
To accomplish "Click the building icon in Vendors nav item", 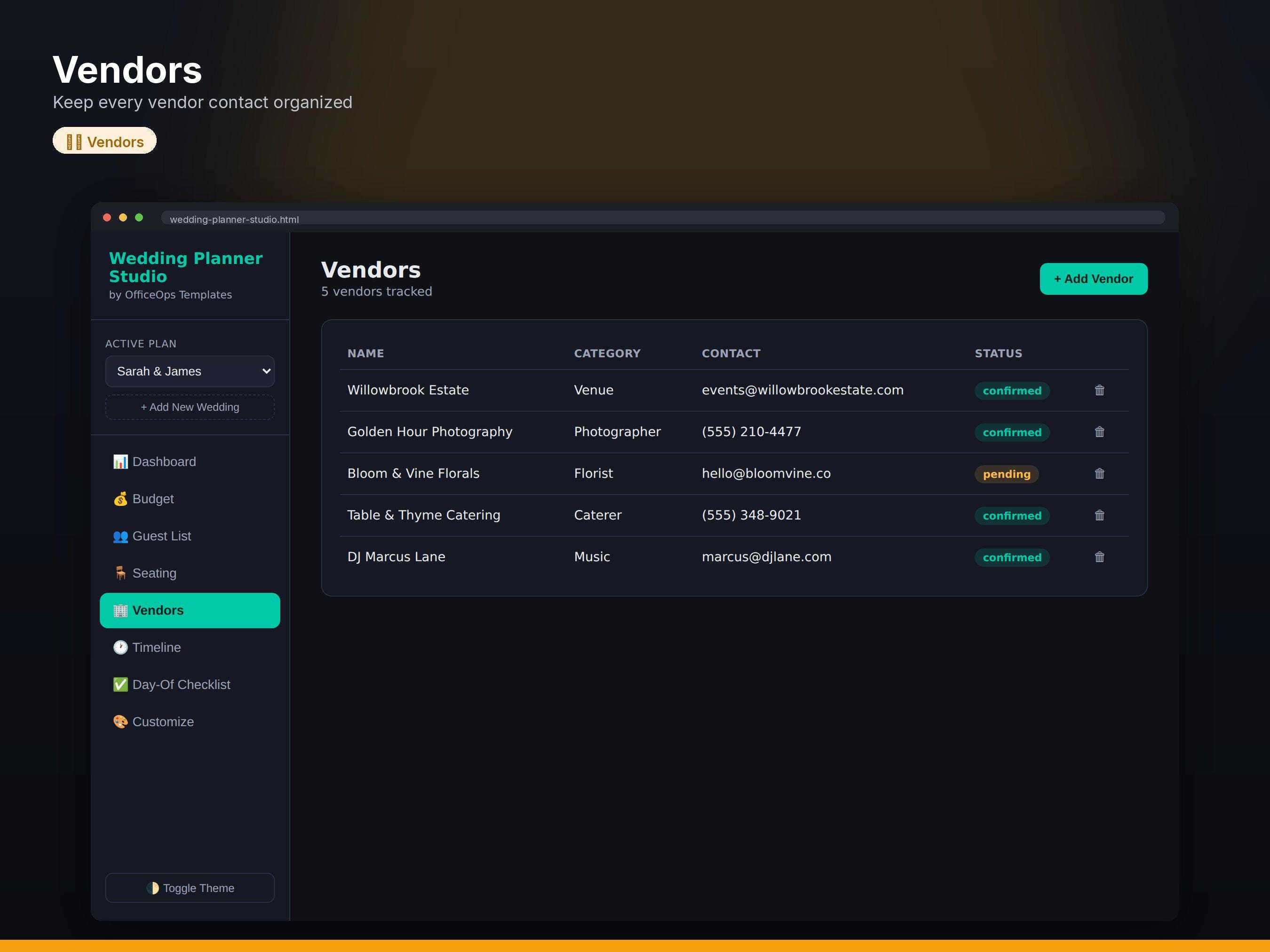I will [x=120, y=611].
